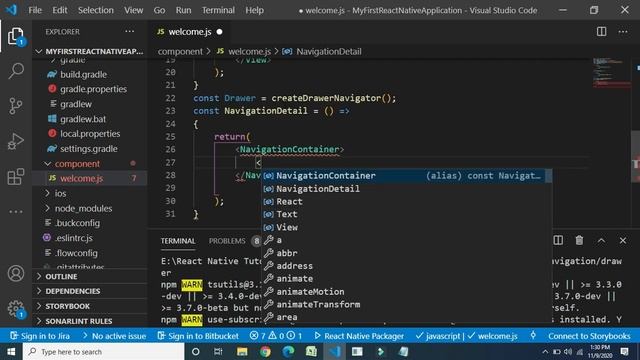Viewport: 640px width, 360px height.
Task: Click Sign in to Bitbucket
Action: [x=198, y=336]
